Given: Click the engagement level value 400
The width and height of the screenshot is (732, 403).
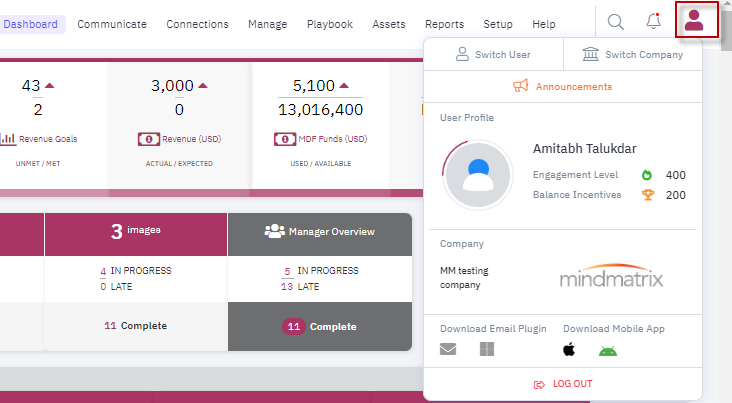Looking at the screenshot, I should (x=676, y=175).
